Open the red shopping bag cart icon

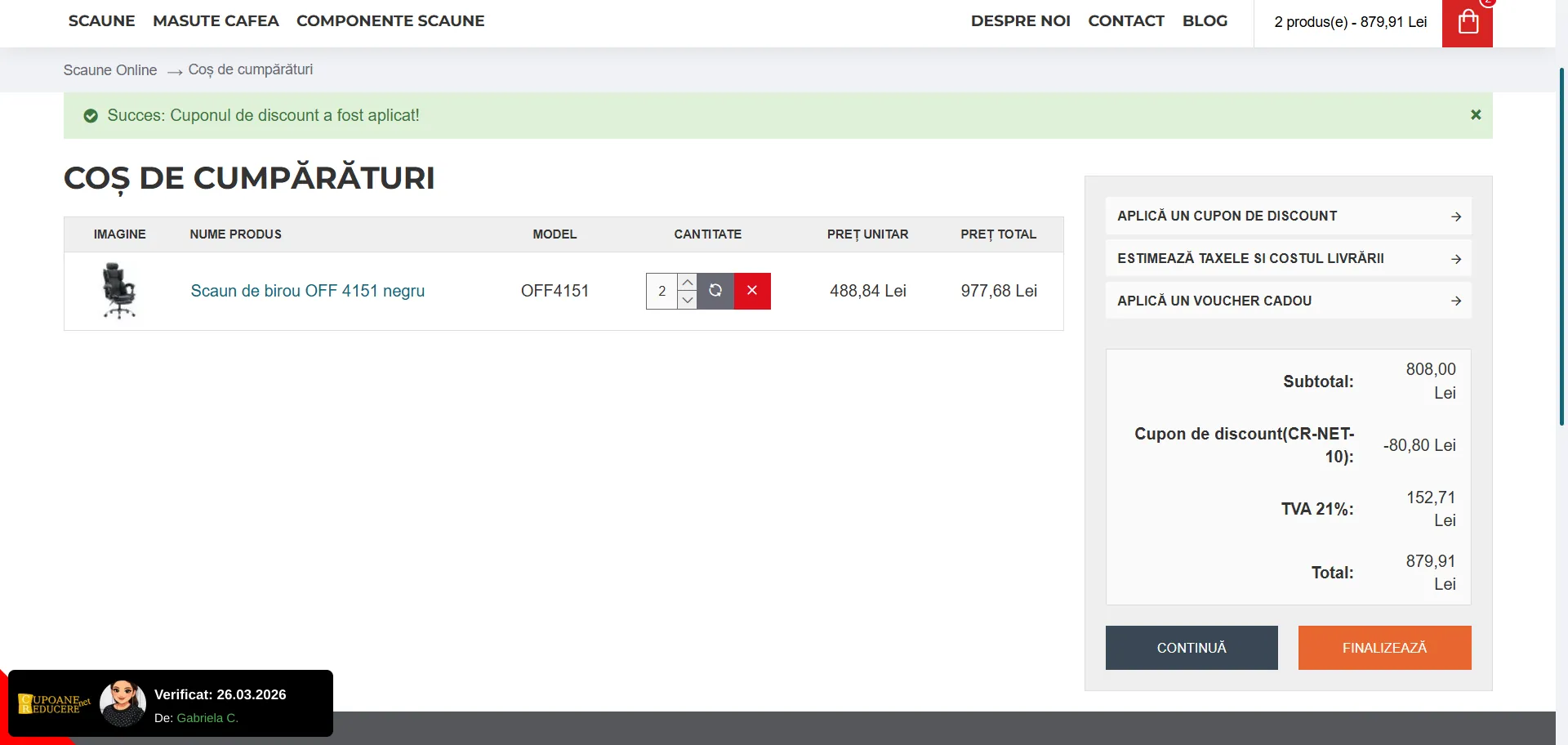1467,23
